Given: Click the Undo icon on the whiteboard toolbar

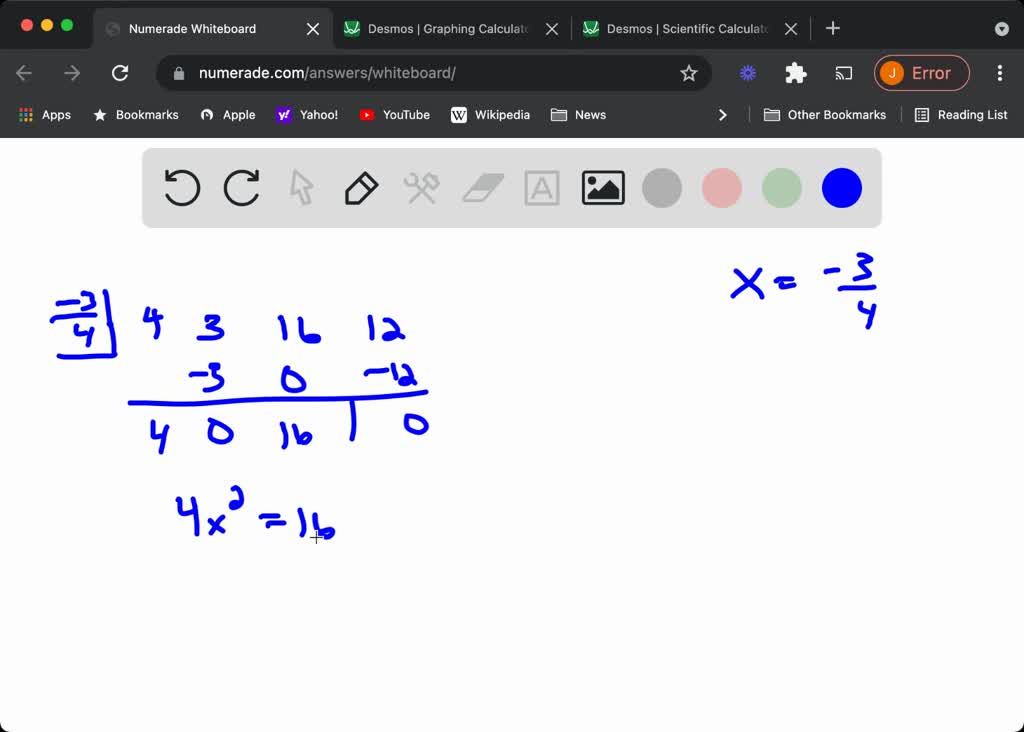Looking at the screenshot, I should (x=181, y=187).
